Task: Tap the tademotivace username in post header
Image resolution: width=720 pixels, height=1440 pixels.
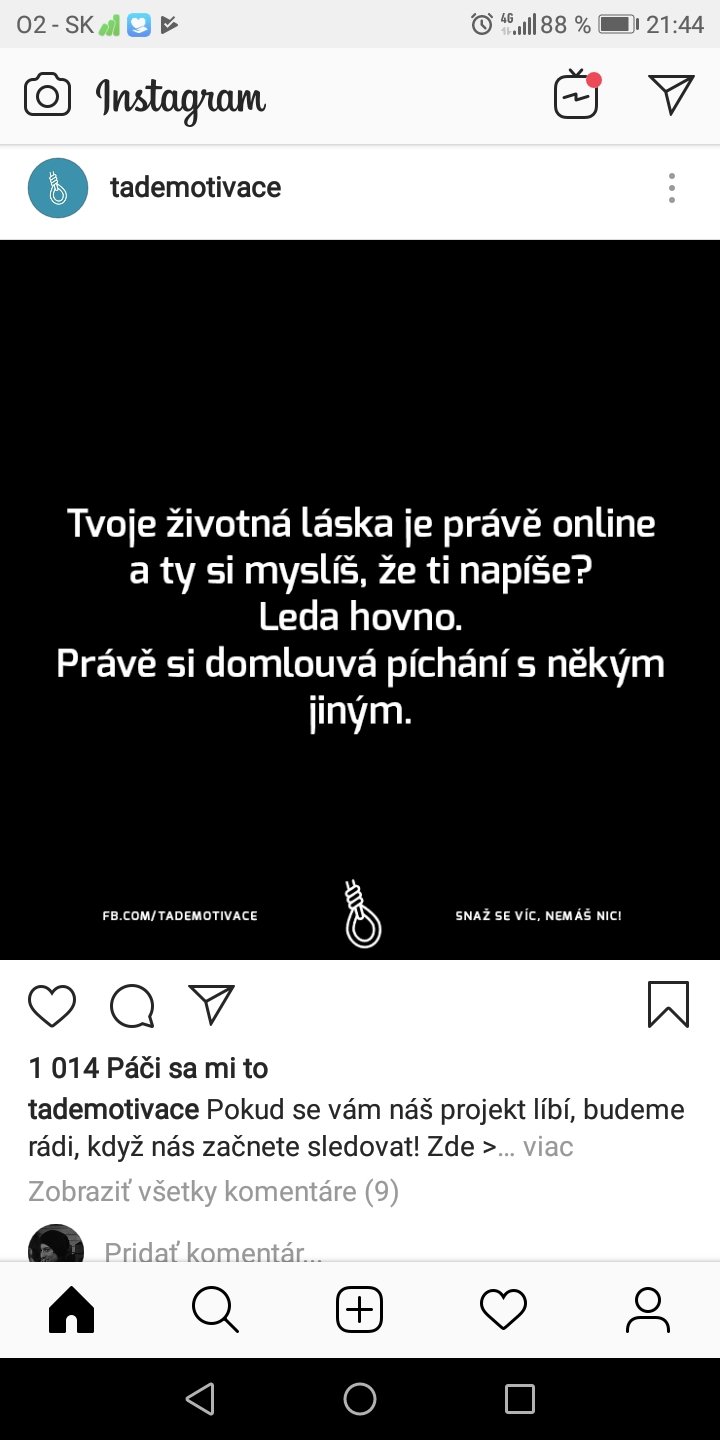Action: point(195,187)
